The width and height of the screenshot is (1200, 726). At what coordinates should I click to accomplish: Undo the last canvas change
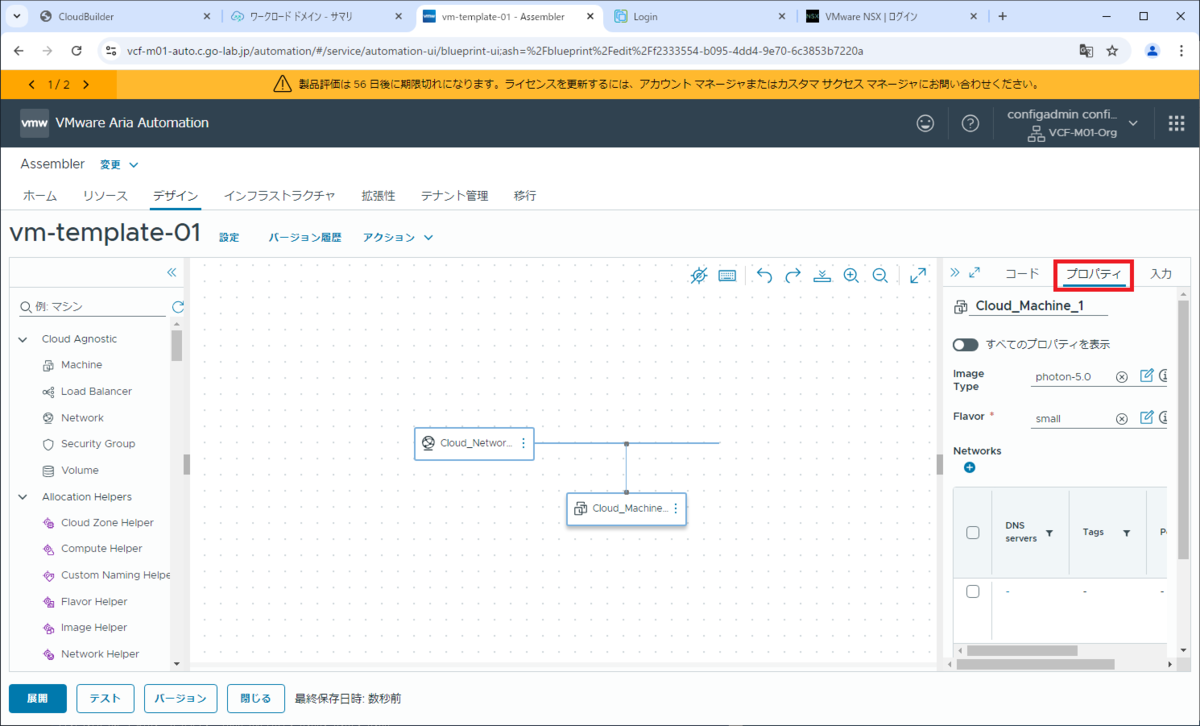click(764, 275)
